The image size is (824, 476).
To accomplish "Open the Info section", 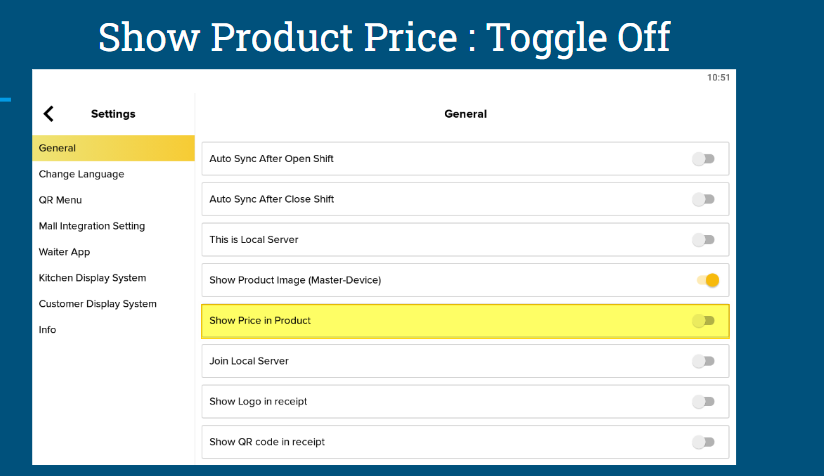I will [x=47, y=329].
